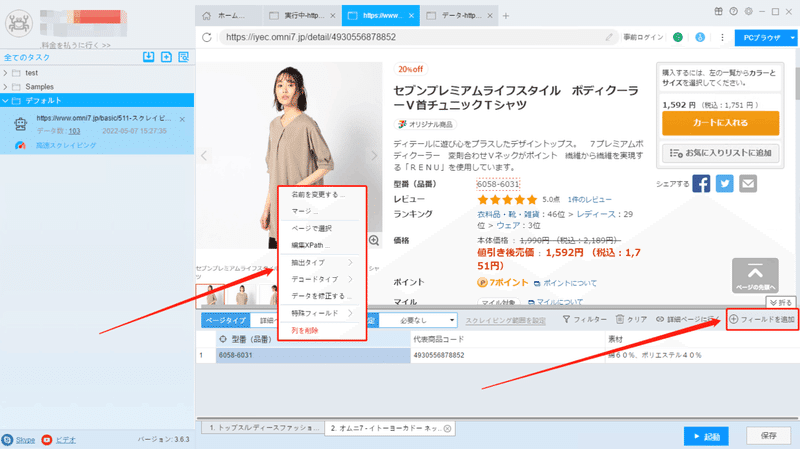Screen dimensions: 800x449
Task: Click the speed gauge icon
Action: click(20, 145)
